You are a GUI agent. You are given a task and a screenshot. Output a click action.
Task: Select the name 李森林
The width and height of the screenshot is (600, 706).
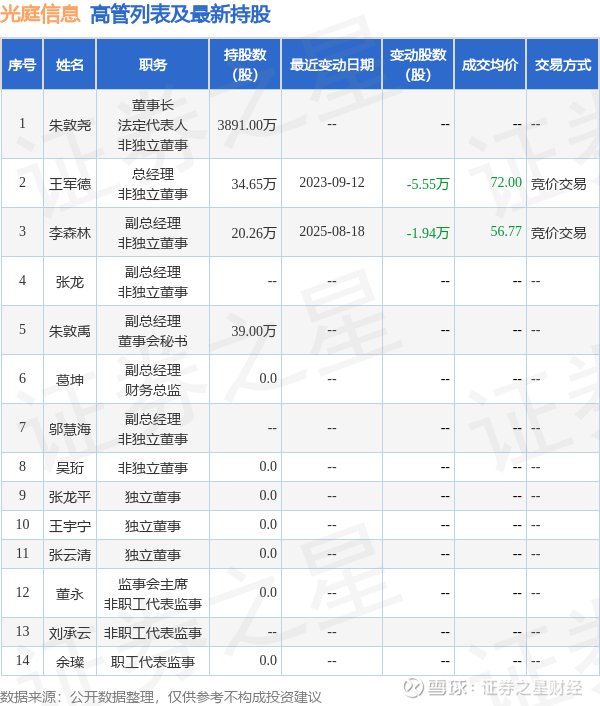tap(70, 233)
